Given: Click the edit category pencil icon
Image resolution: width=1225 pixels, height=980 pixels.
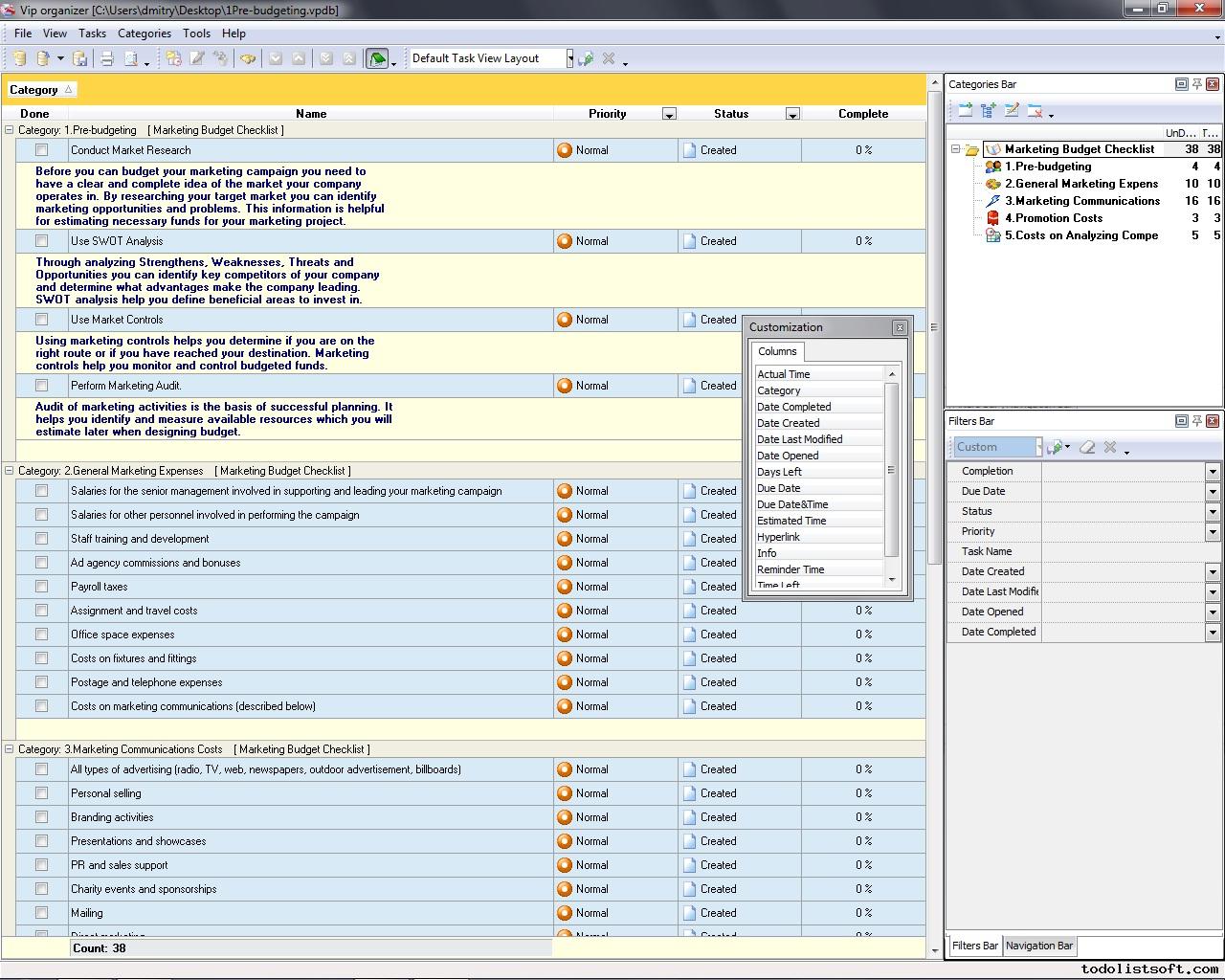Looking at the screenshot, I should click(x=1012, y=111).
